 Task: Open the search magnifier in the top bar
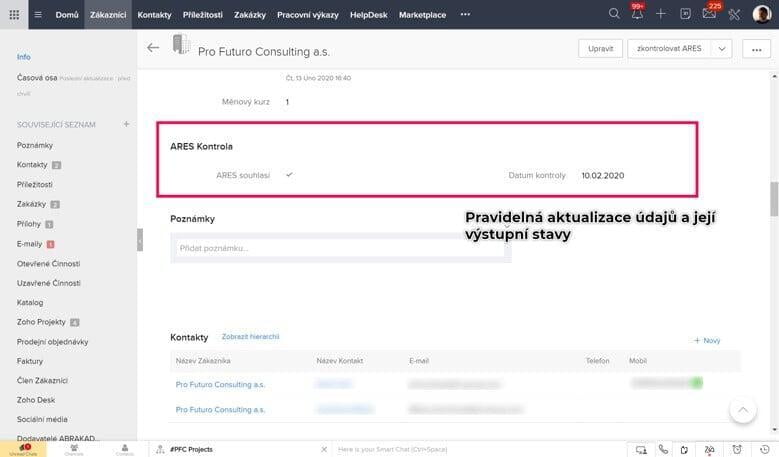point(614,13)
